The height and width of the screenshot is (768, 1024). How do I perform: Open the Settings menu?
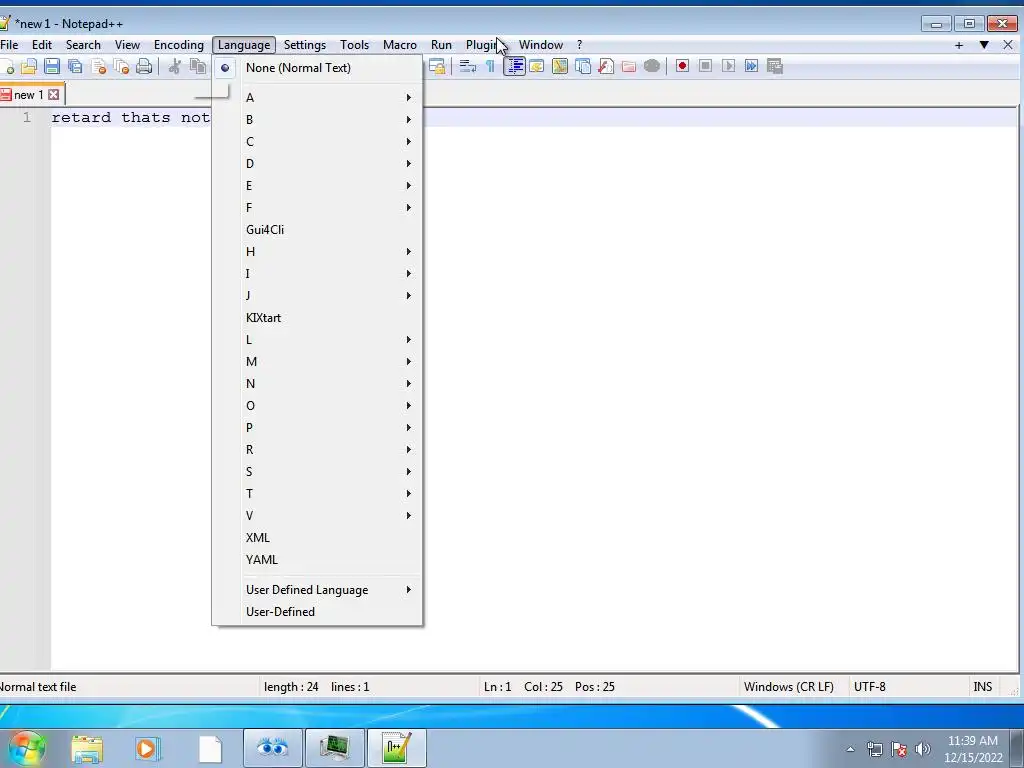click(x=304, y=45)
